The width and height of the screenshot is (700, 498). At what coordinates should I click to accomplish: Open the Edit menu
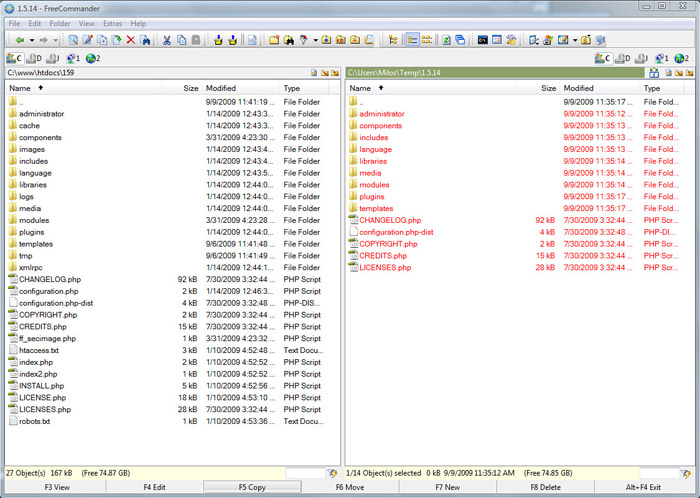point(34,23)
